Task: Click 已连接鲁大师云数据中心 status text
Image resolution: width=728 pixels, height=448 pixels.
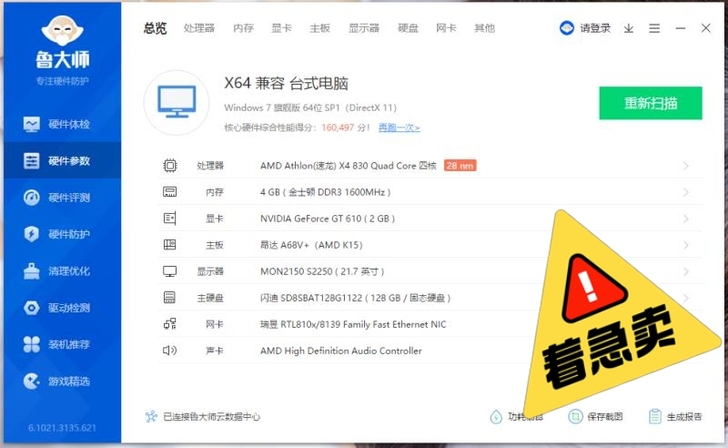Action: 211,416
